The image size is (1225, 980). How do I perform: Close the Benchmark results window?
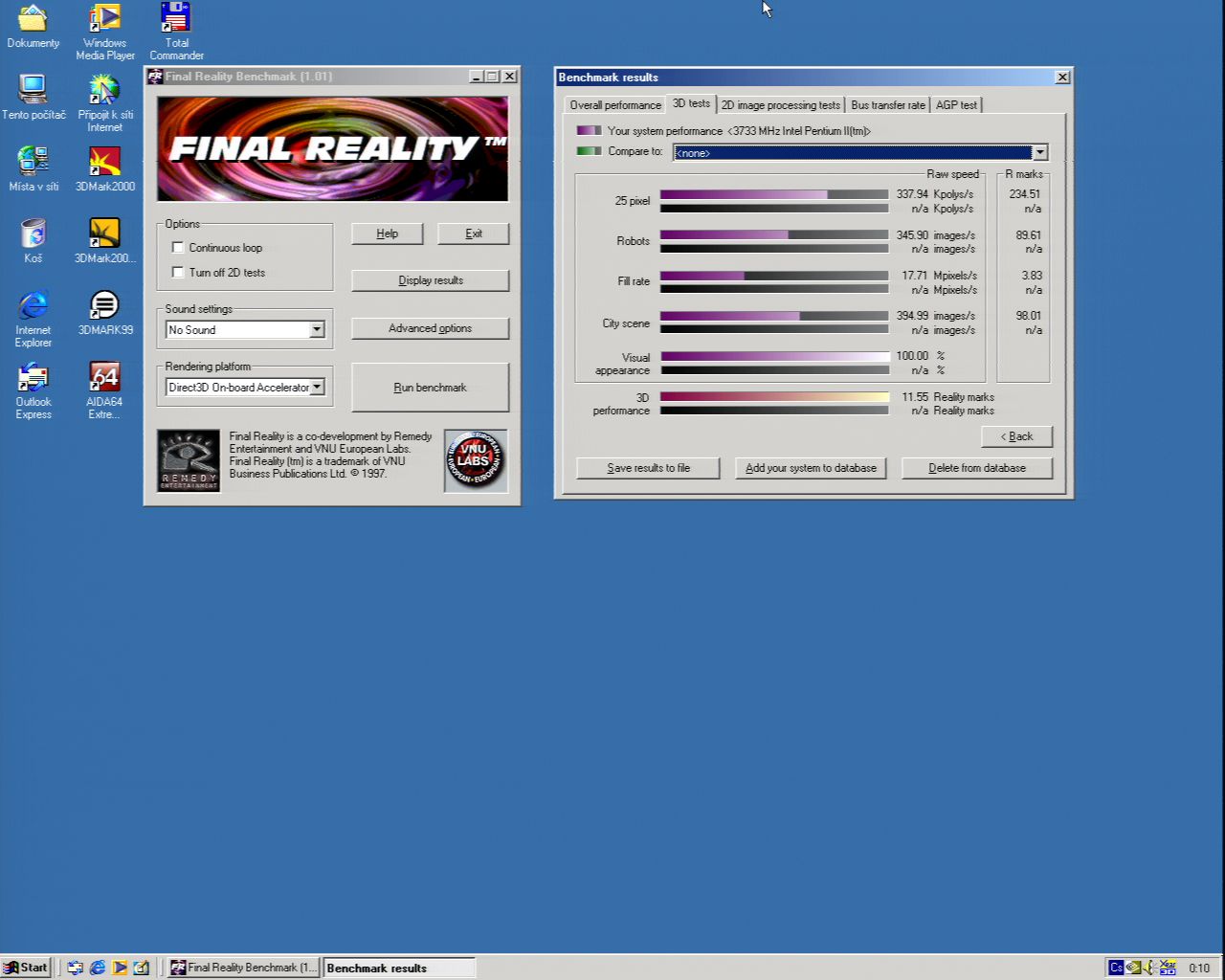pos(1062,77)
